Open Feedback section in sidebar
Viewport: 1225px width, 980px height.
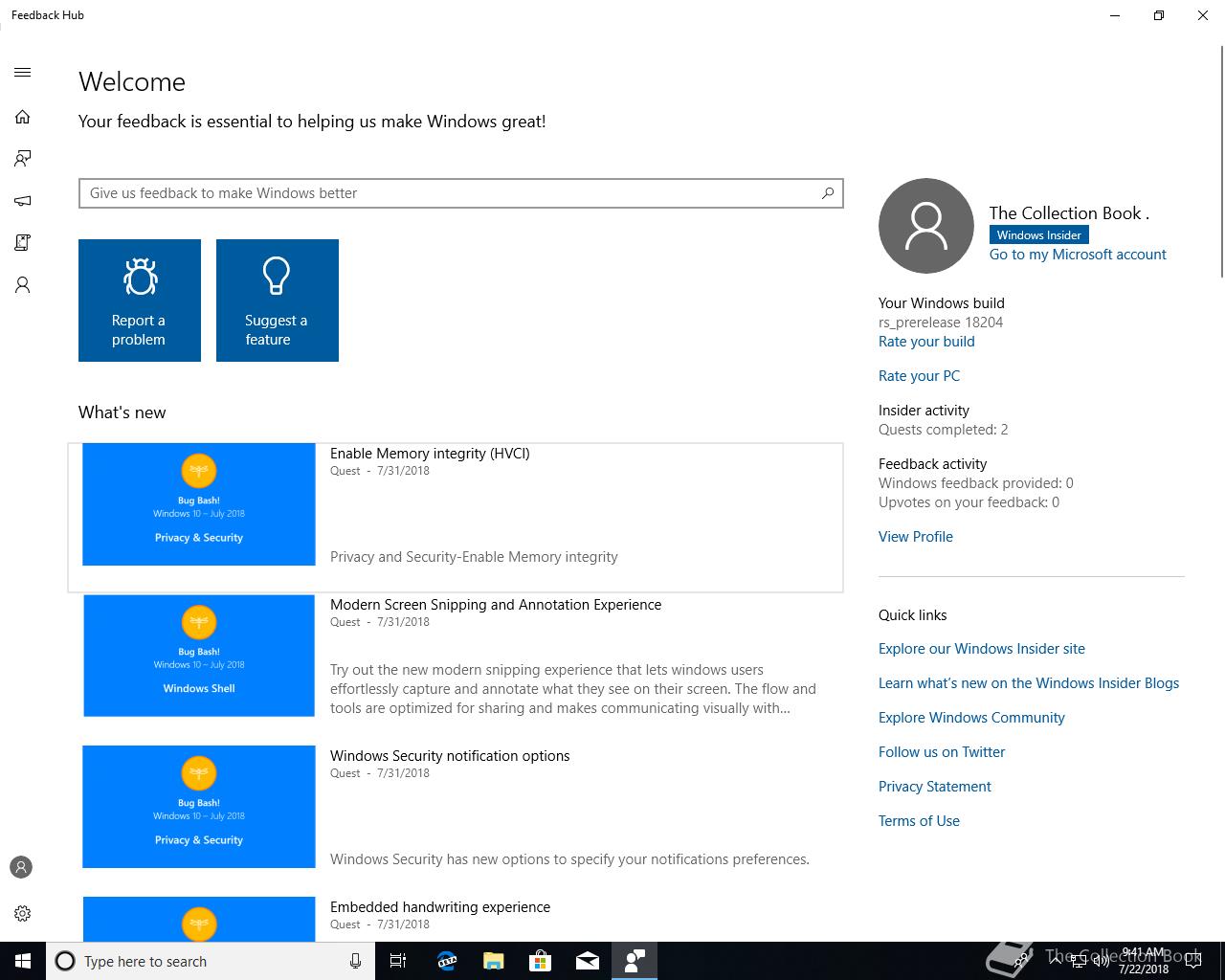coord(23,159)
